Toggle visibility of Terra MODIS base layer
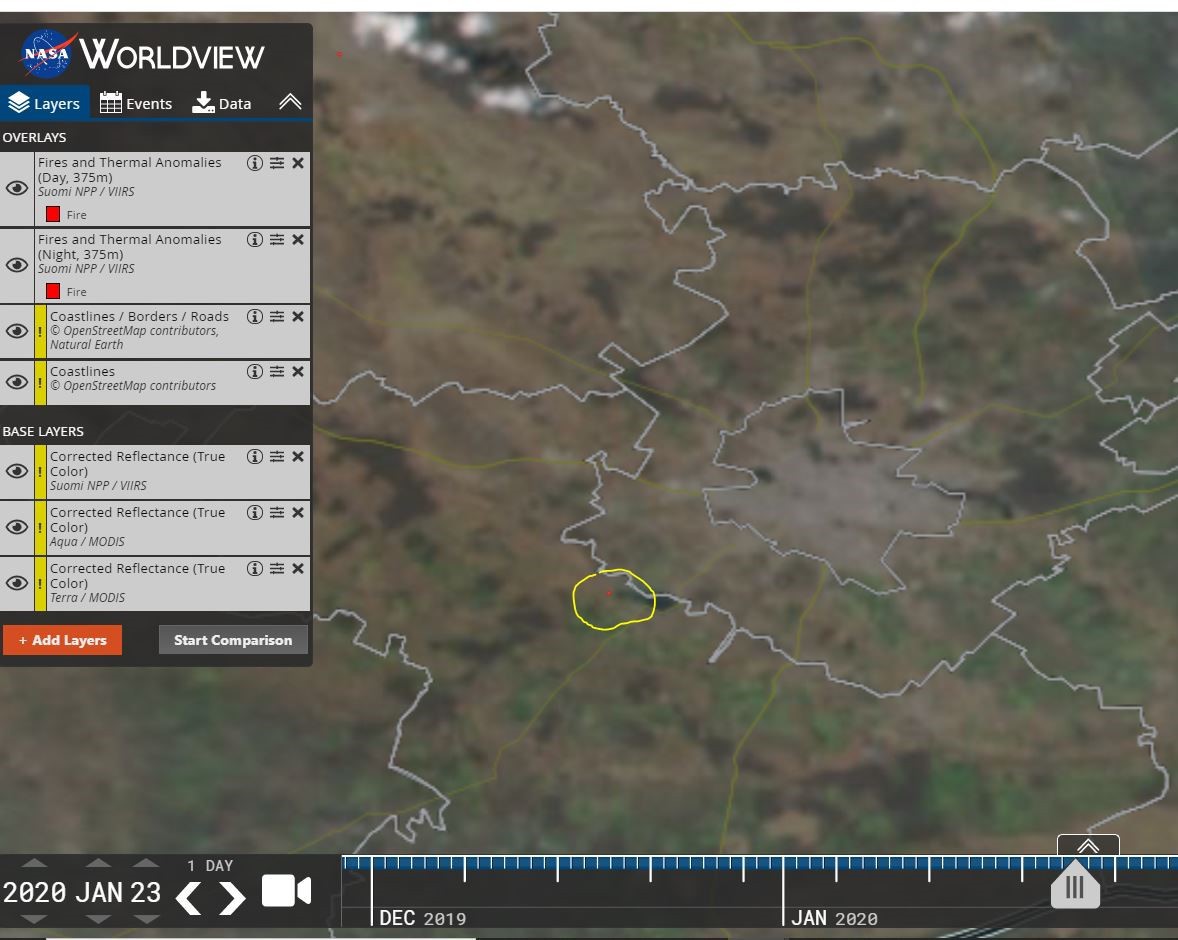This screenshot has height=940, width=1178. tap(17, 583)
